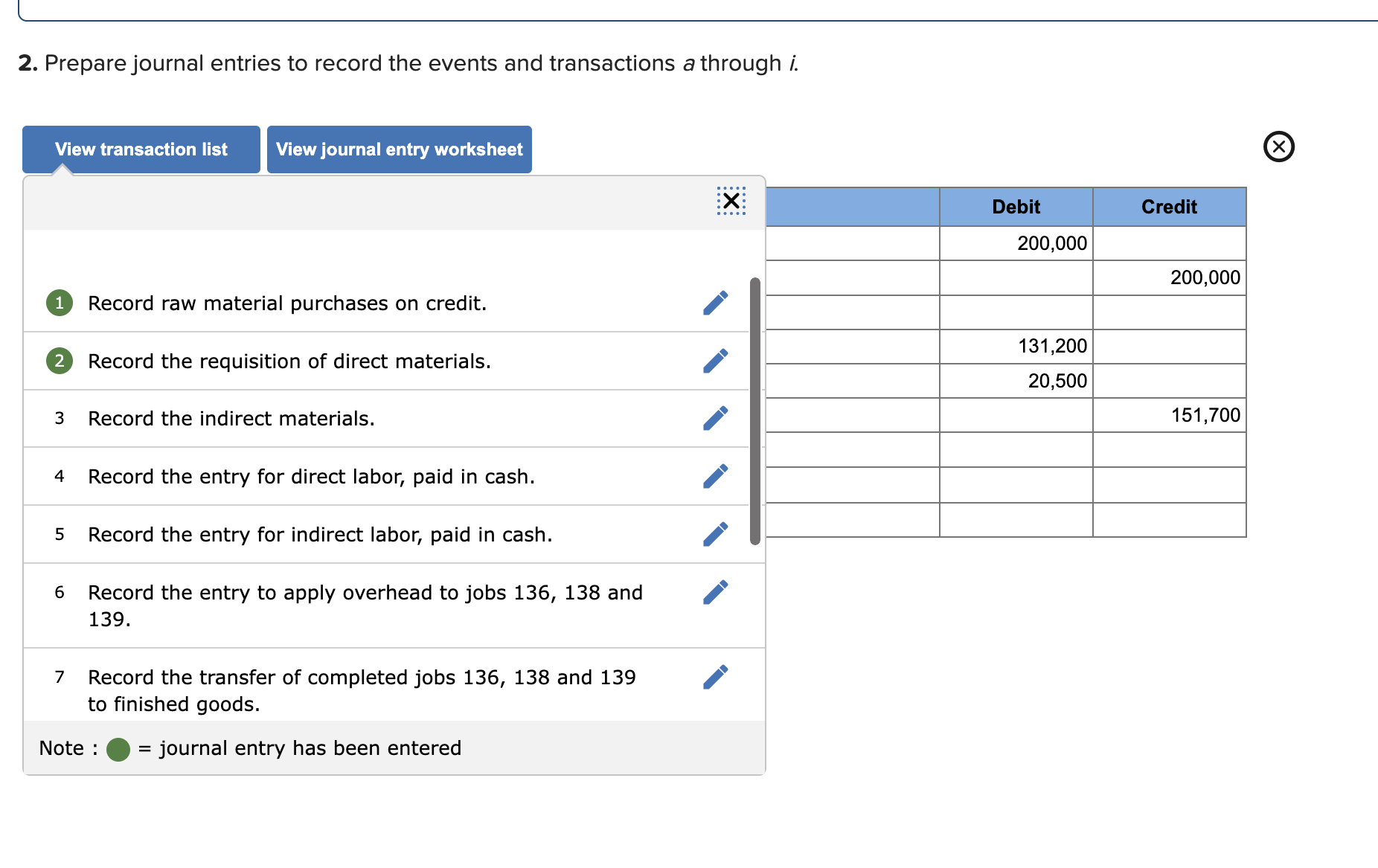The width and height of the screenshot is (1378, 868).
Task: Click the green note legend indicator
Action: [118, 748]
